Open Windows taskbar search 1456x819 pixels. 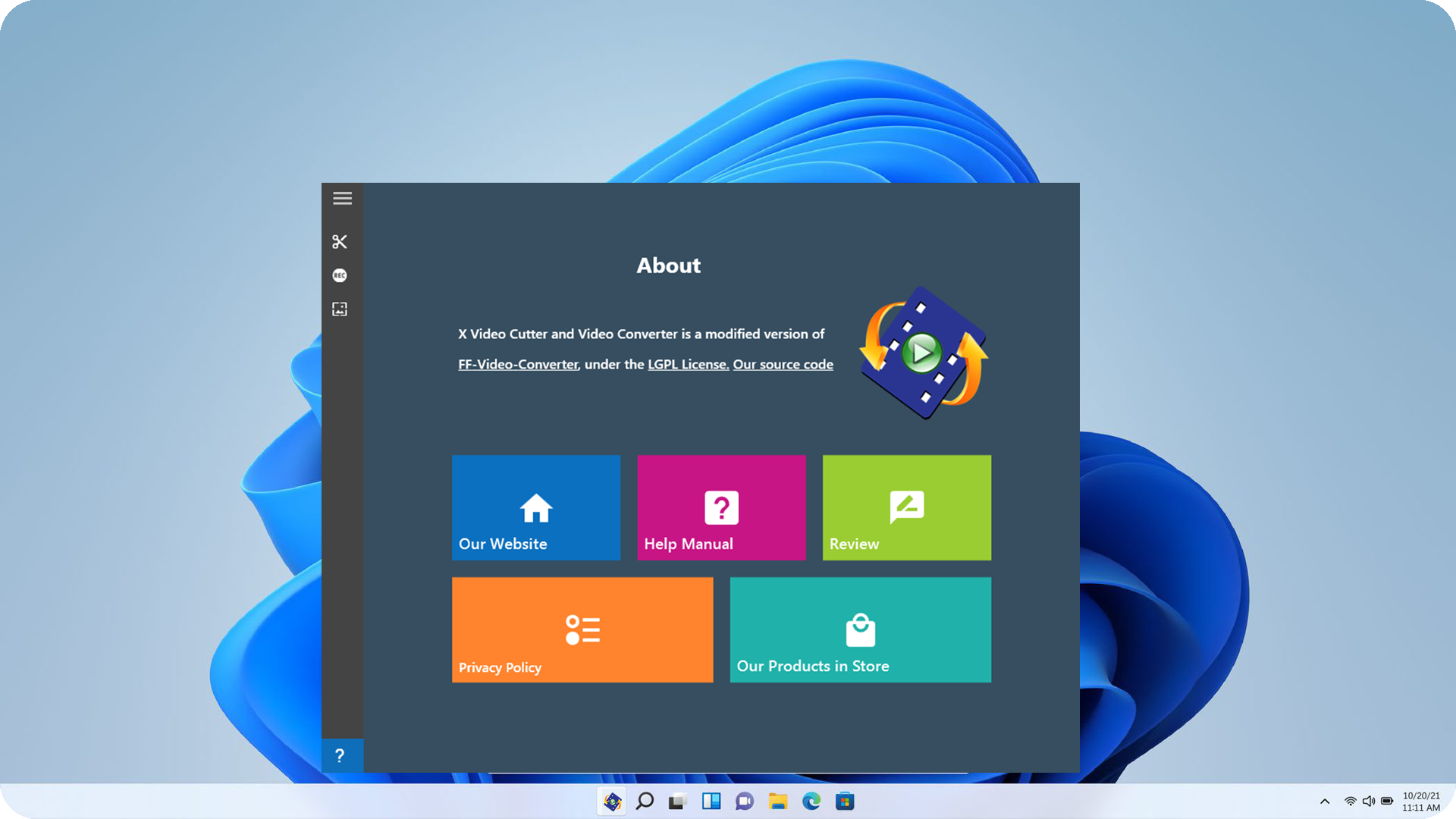[x=645, y=802]
